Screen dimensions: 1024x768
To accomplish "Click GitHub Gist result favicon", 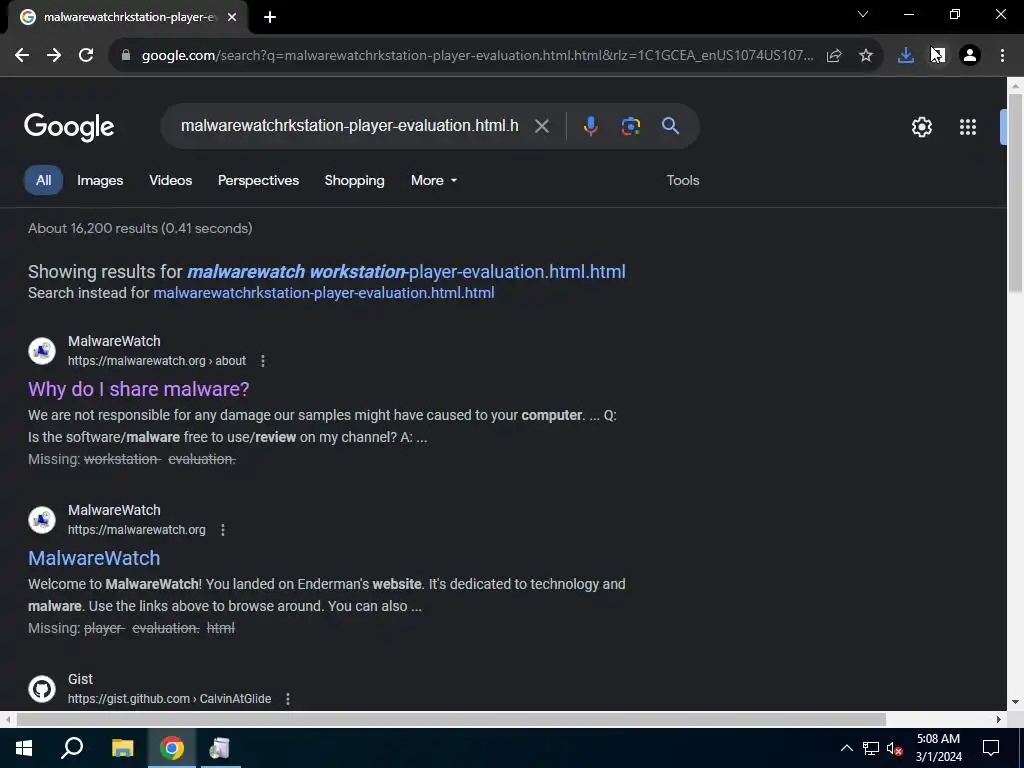I will click(42, 689).
